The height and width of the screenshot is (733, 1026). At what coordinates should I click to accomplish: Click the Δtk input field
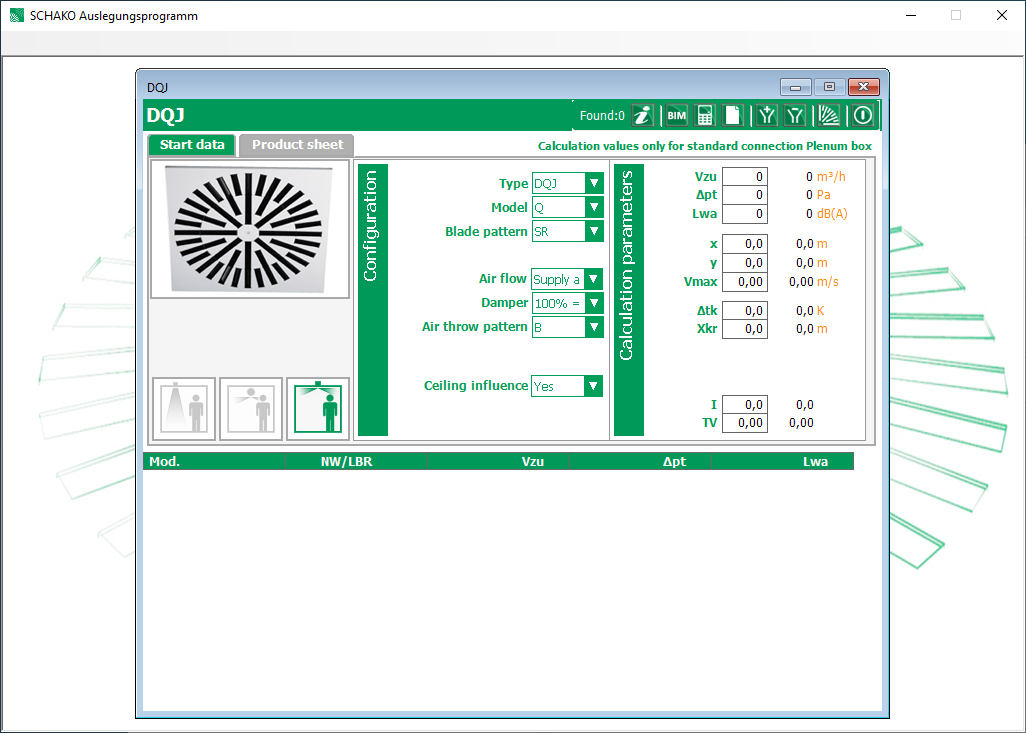(745, 311)
